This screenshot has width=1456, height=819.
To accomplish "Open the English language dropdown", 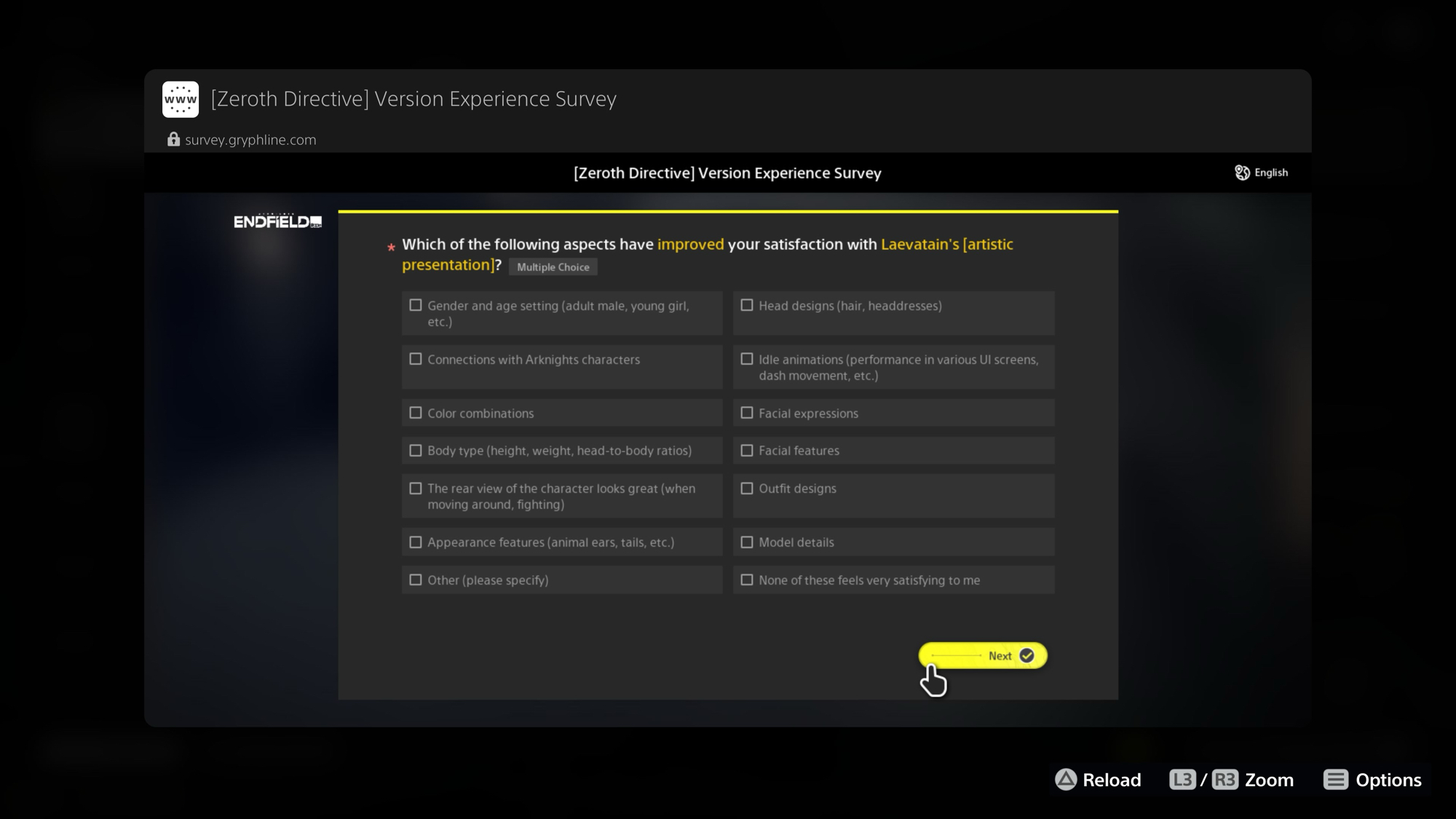I will click(1270, 173).
